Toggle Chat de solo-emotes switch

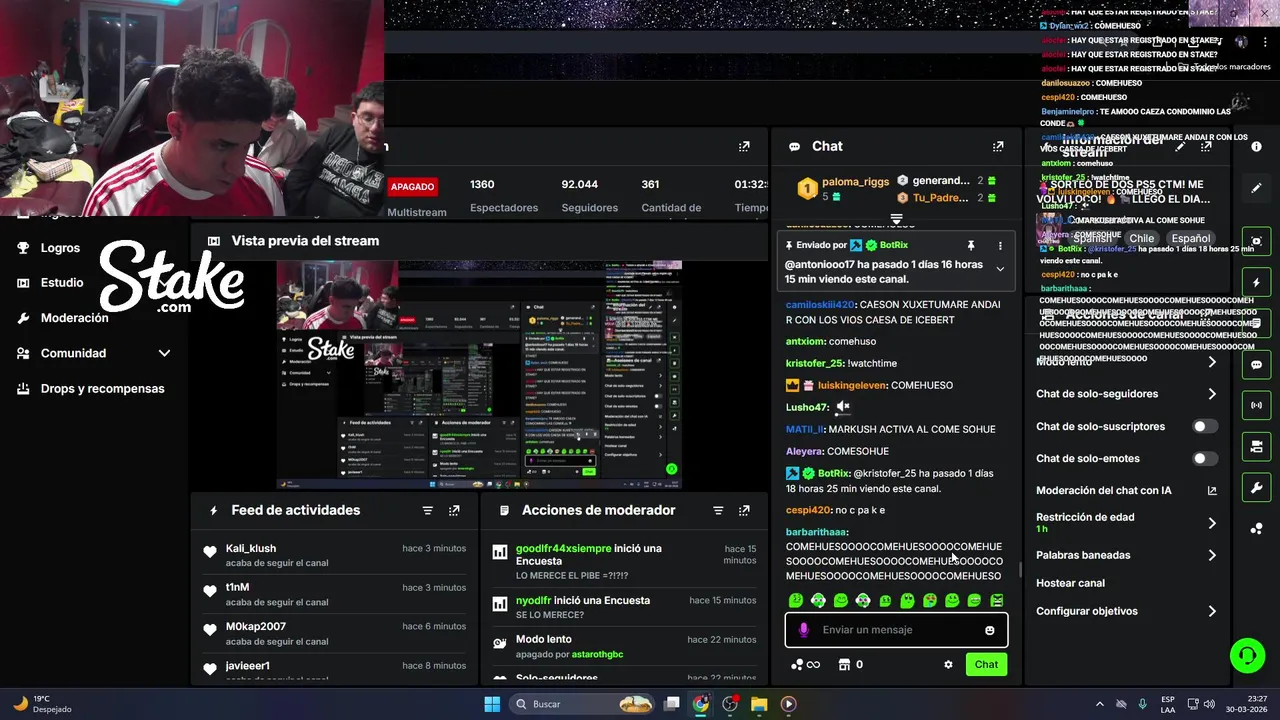point(1205,458)
